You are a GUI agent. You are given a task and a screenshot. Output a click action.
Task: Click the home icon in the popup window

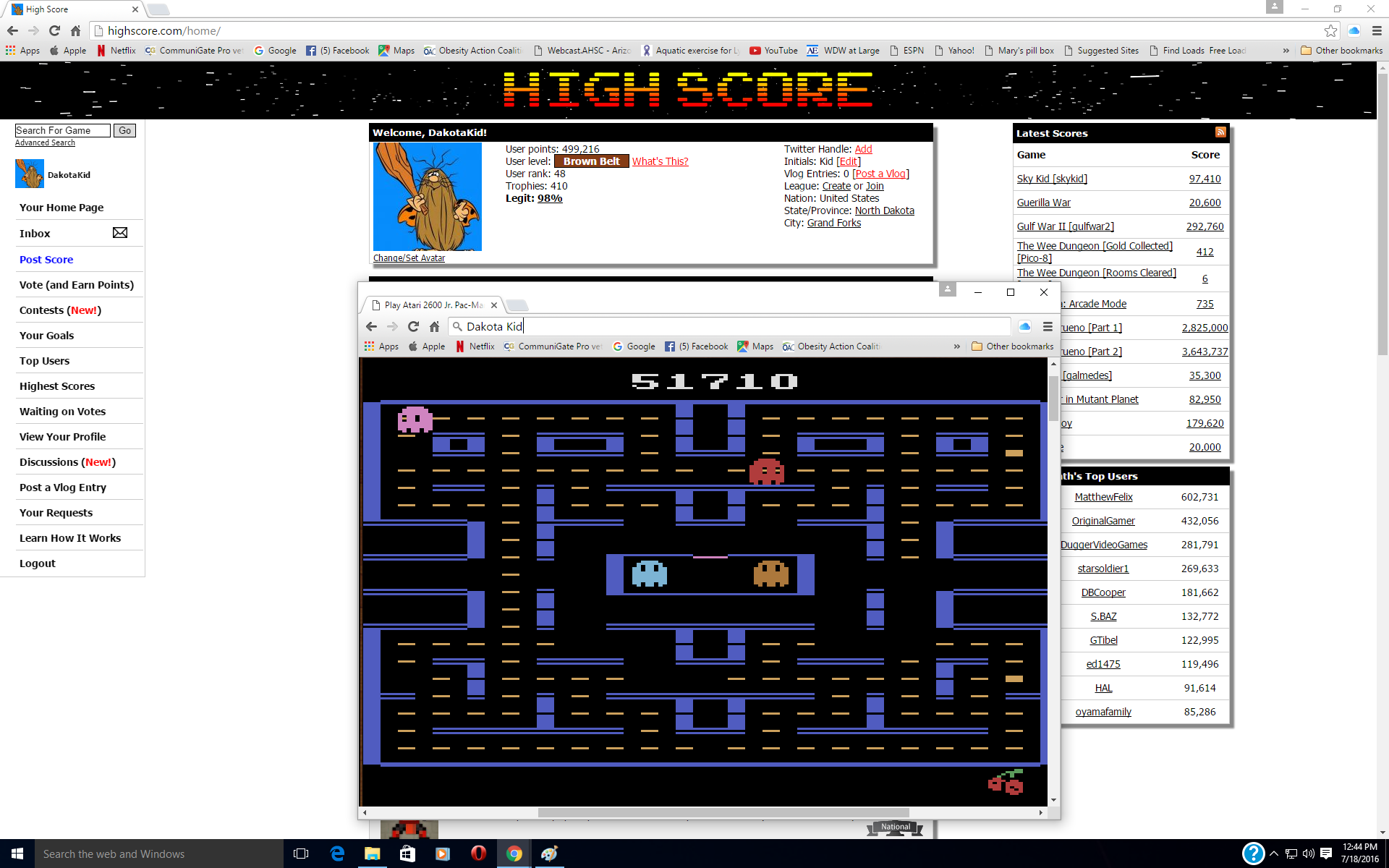point(434,327)
